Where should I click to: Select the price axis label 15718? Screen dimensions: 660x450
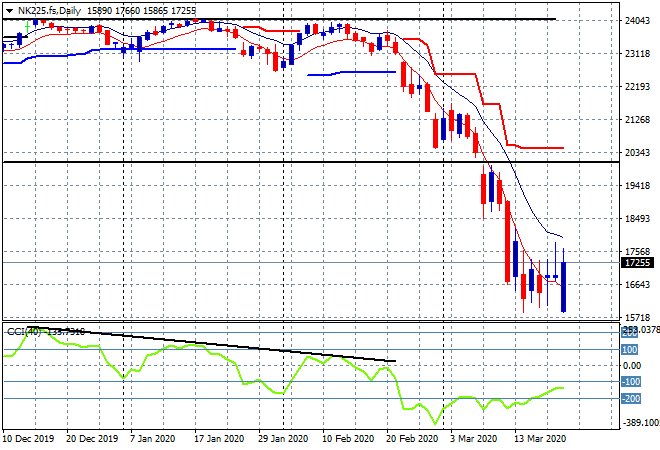[x=637, y=317]
